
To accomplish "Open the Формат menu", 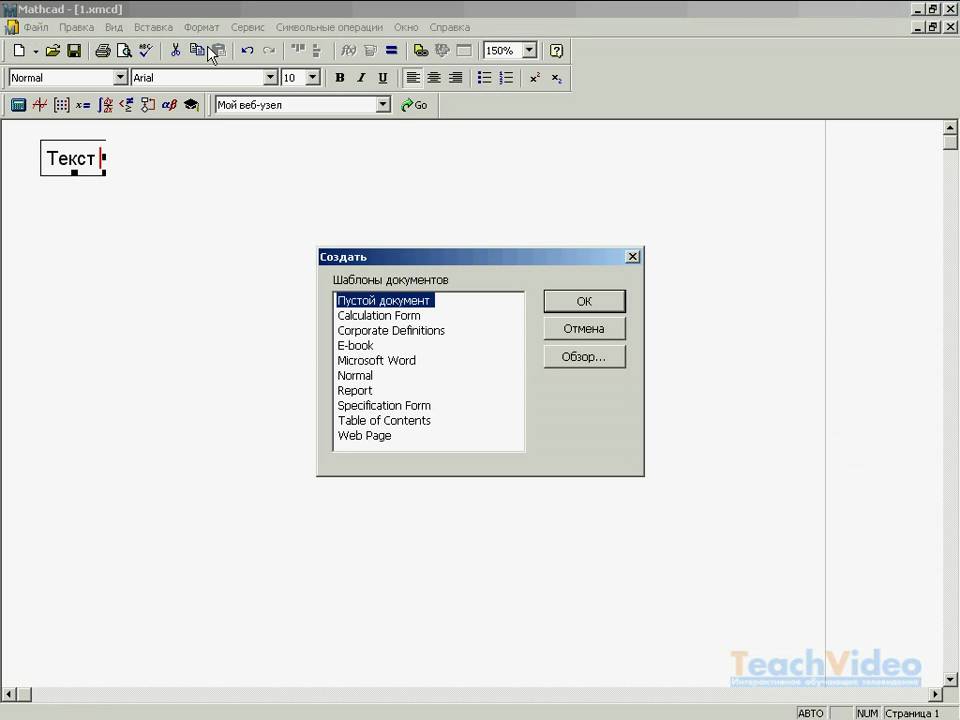I will (201, 28).
